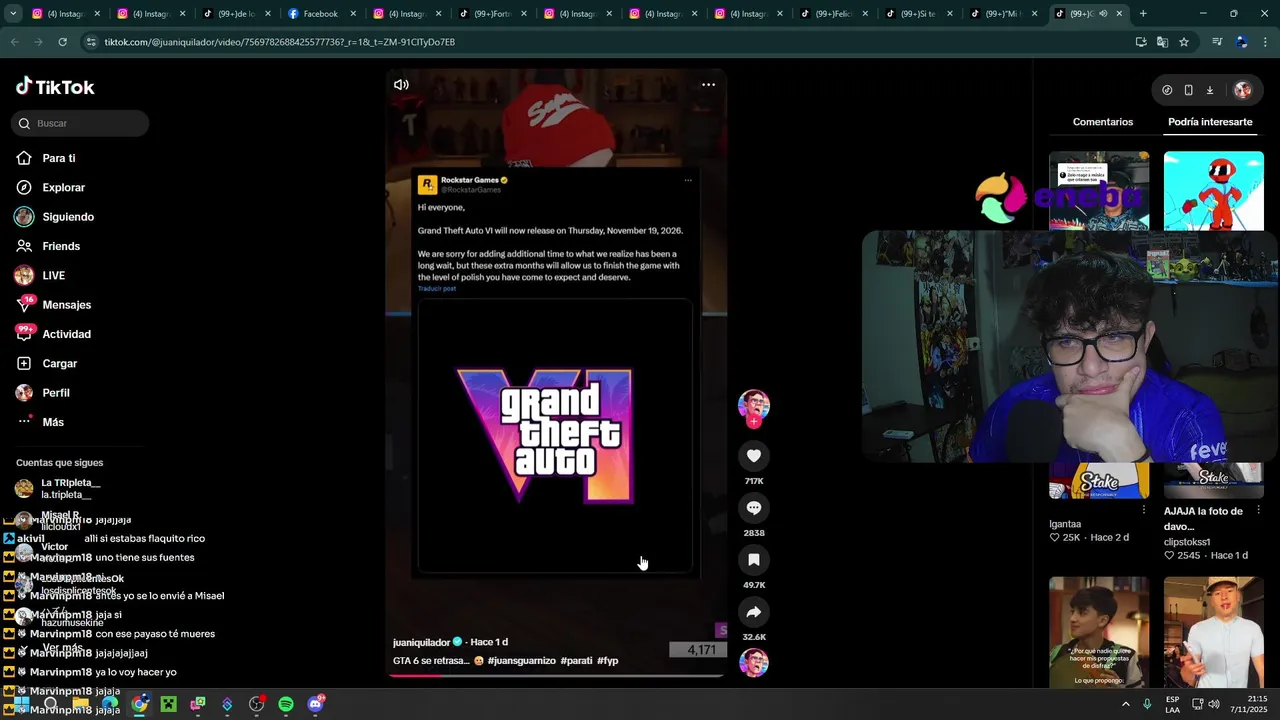Switch to the Podría interesarte tab
Viewport: 1280px width, 720px height.
(x=1210, y=122)
